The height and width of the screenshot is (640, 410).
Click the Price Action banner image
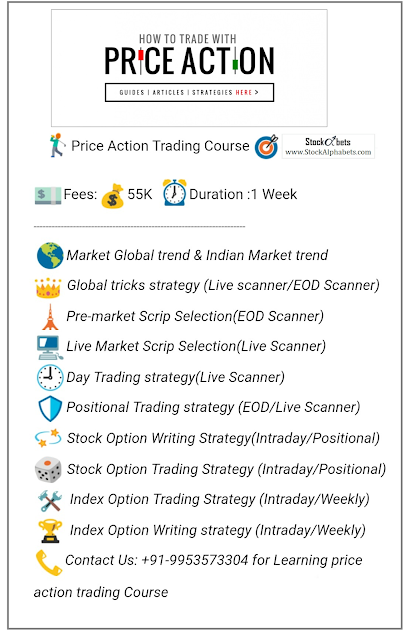(x=189, y=68)
